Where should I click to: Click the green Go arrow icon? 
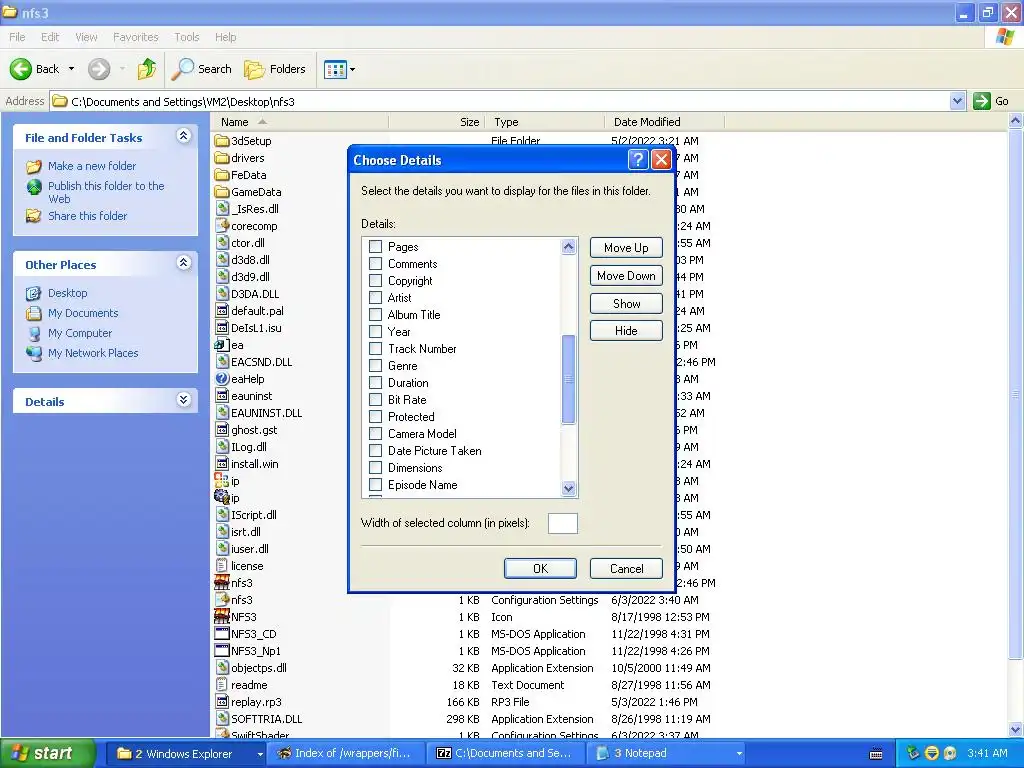982,101
